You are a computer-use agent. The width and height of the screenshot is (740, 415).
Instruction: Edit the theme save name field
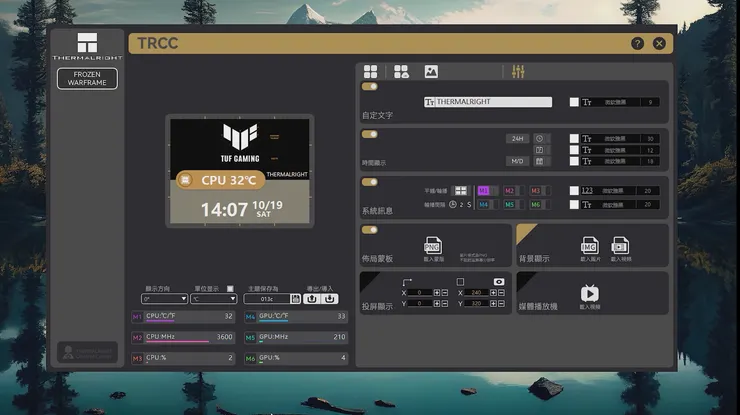pos(267,299)
